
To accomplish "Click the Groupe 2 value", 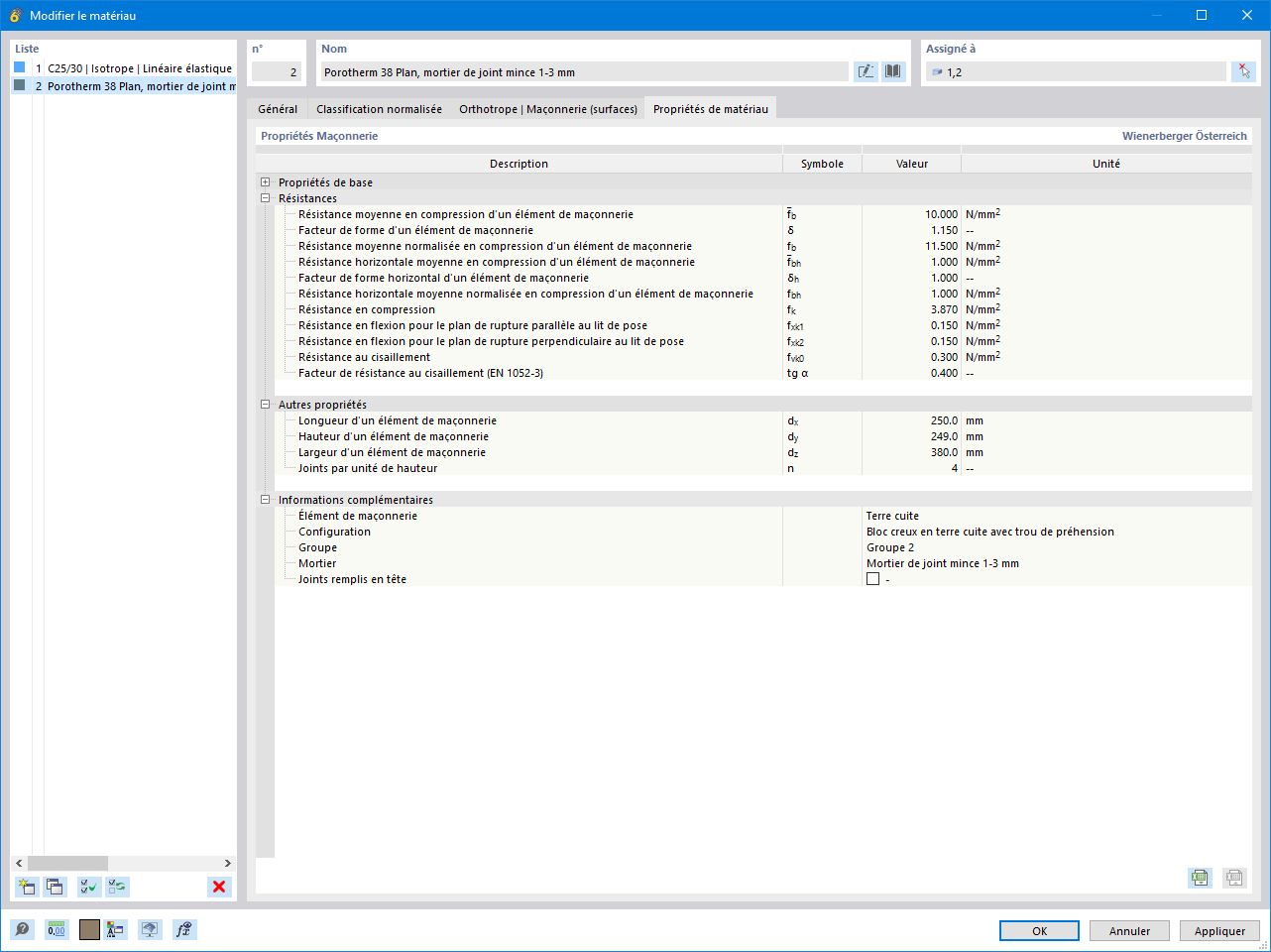I will (x=890, y=547).
